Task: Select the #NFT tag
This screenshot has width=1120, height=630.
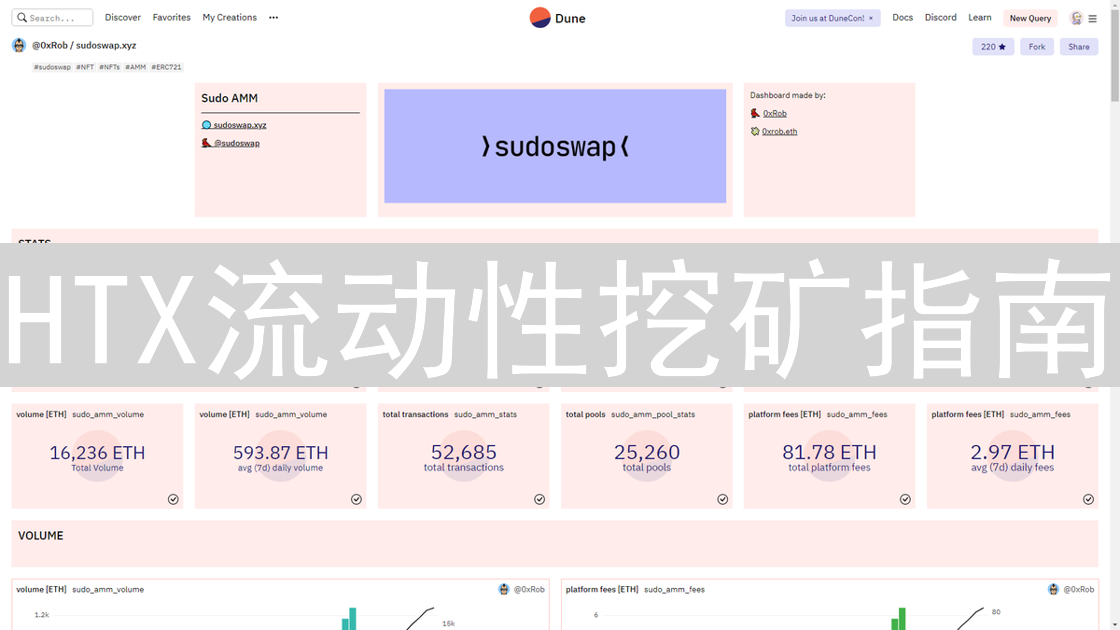Action: (85, 67)
